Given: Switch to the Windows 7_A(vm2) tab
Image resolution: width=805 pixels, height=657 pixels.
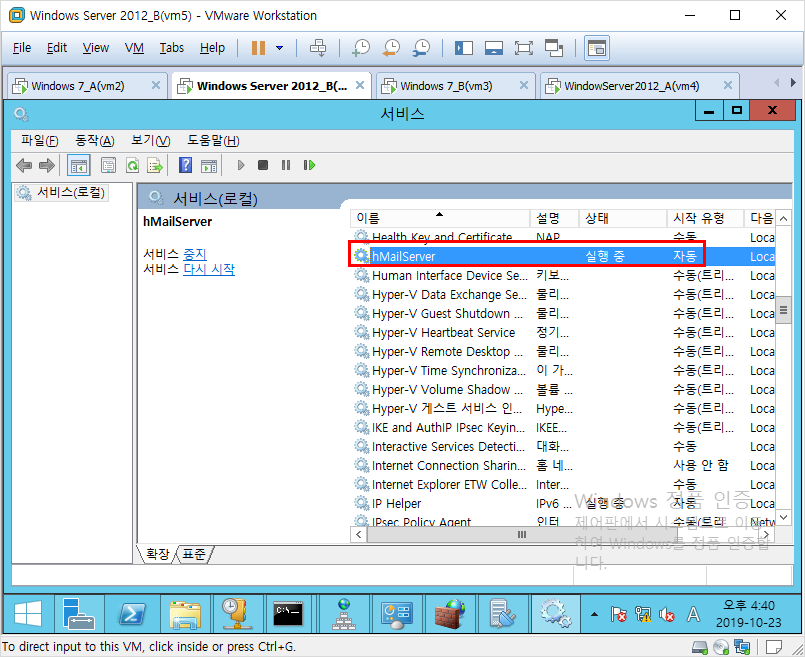Looking at the screenshot, I should 78,86.
